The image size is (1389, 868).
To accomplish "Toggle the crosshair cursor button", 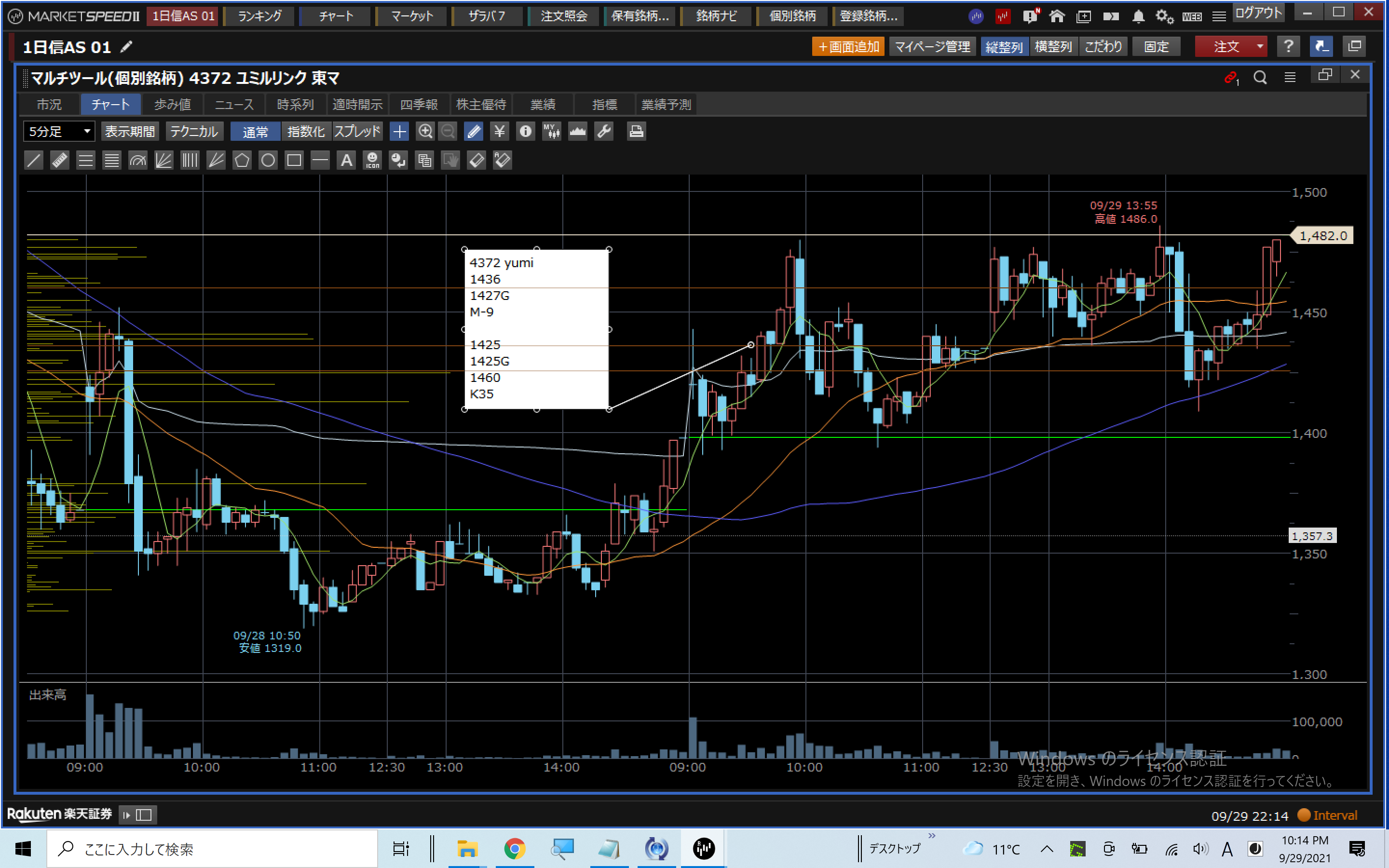I will (x=399, y=132).
